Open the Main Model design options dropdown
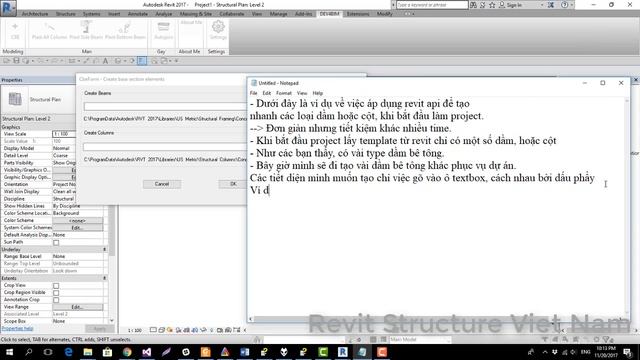Image resolution: width=640 pixels, height=360 pixels. pos(420,340)
